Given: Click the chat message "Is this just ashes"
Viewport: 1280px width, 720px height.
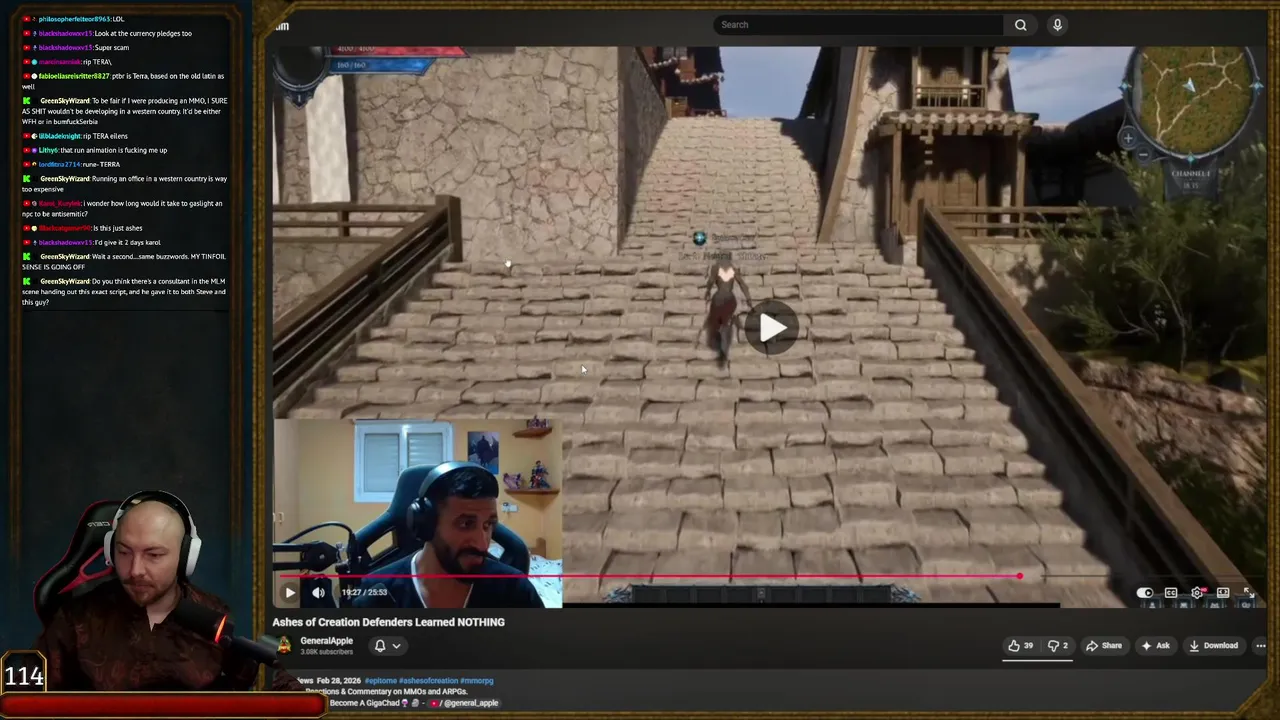Looking at the screenshot, I should coord(118,228).
